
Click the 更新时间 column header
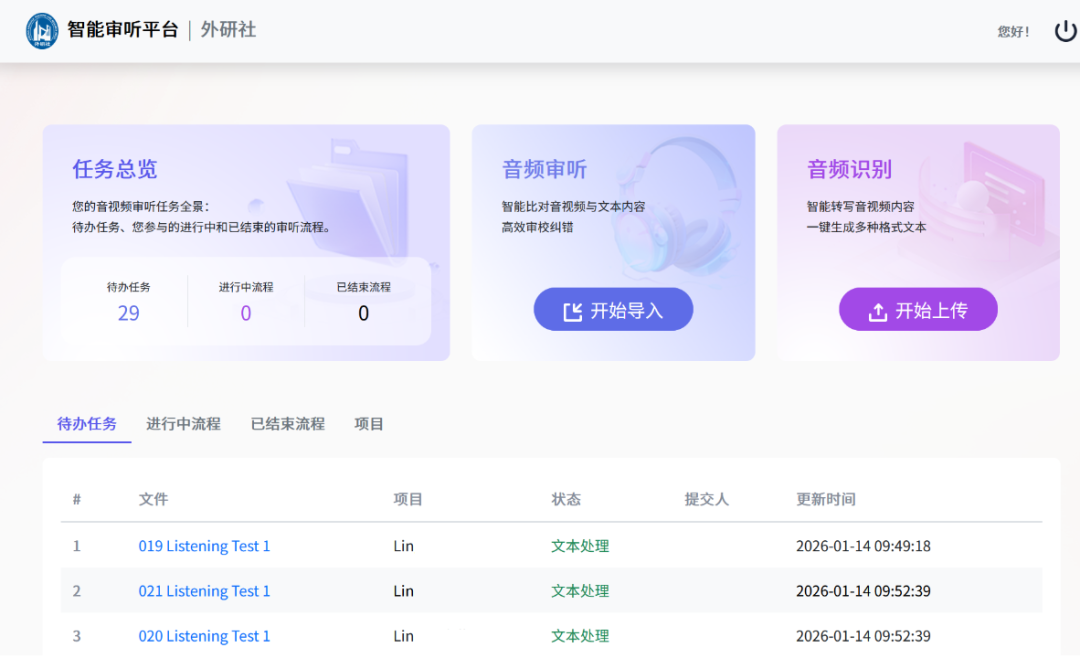tap(825, 499)
